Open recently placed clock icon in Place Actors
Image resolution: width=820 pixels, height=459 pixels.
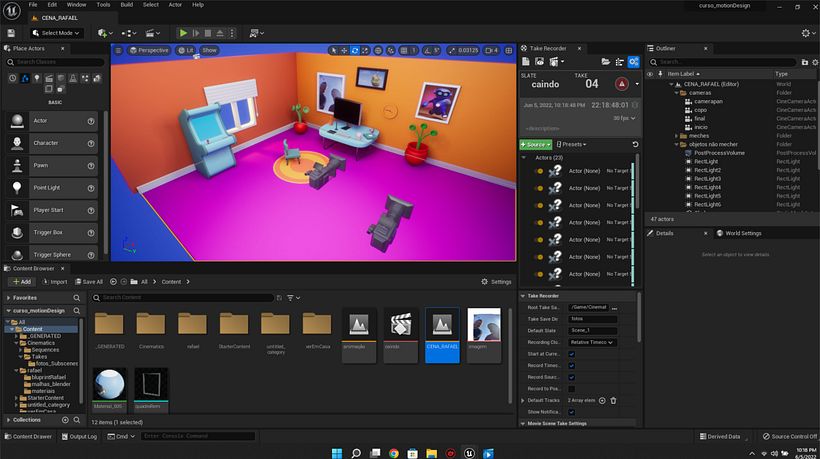pos(13,78)
